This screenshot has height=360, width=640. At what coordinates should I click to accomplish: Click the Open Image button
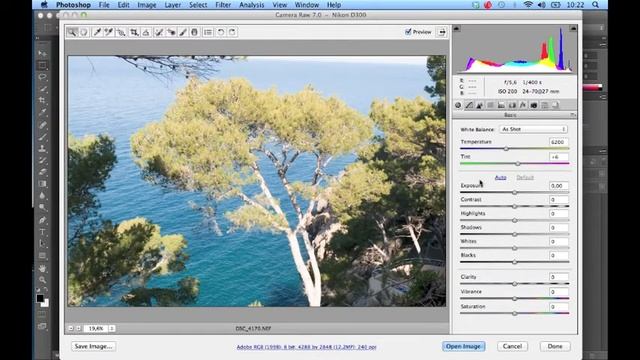[x=464, y=346]
